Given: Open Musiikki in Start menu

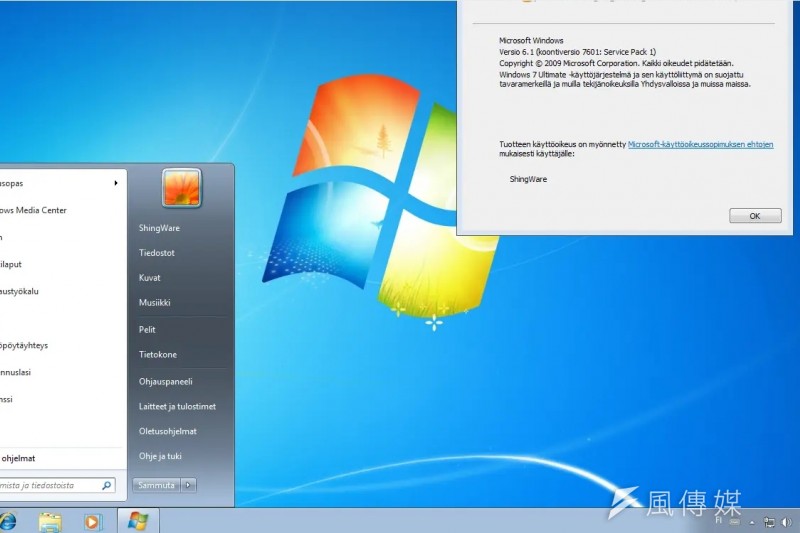Looking at the screenshot, I should coord(155,302).
